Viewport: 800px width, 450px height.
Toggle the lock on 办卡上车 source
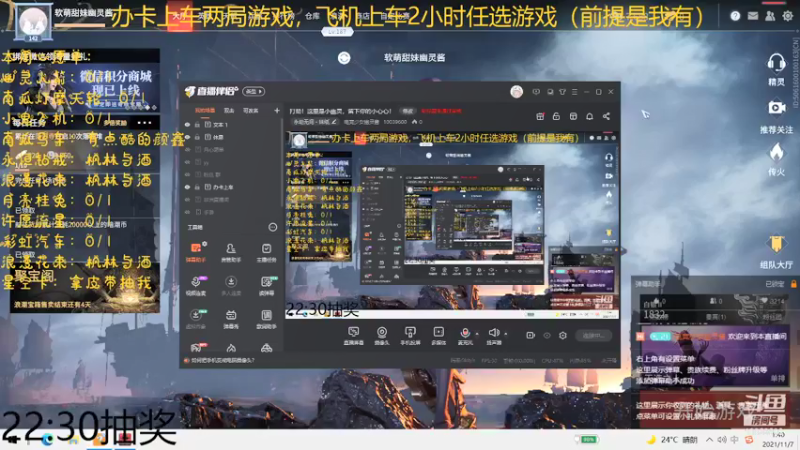(197, 187)
